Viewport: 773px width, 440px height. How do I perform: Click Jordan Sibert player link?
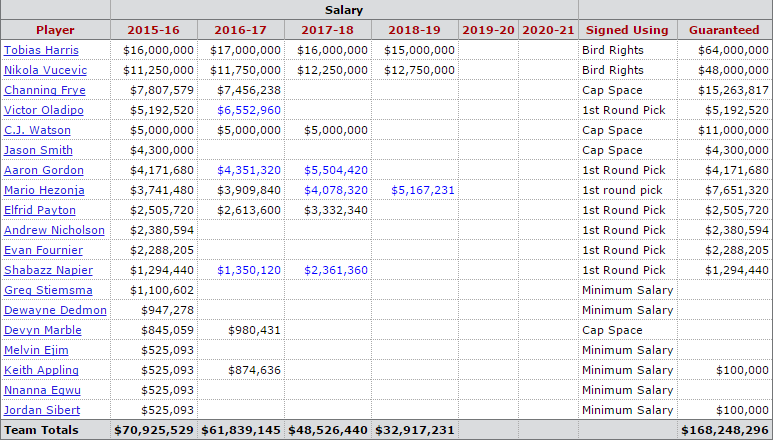coord(41,410)
